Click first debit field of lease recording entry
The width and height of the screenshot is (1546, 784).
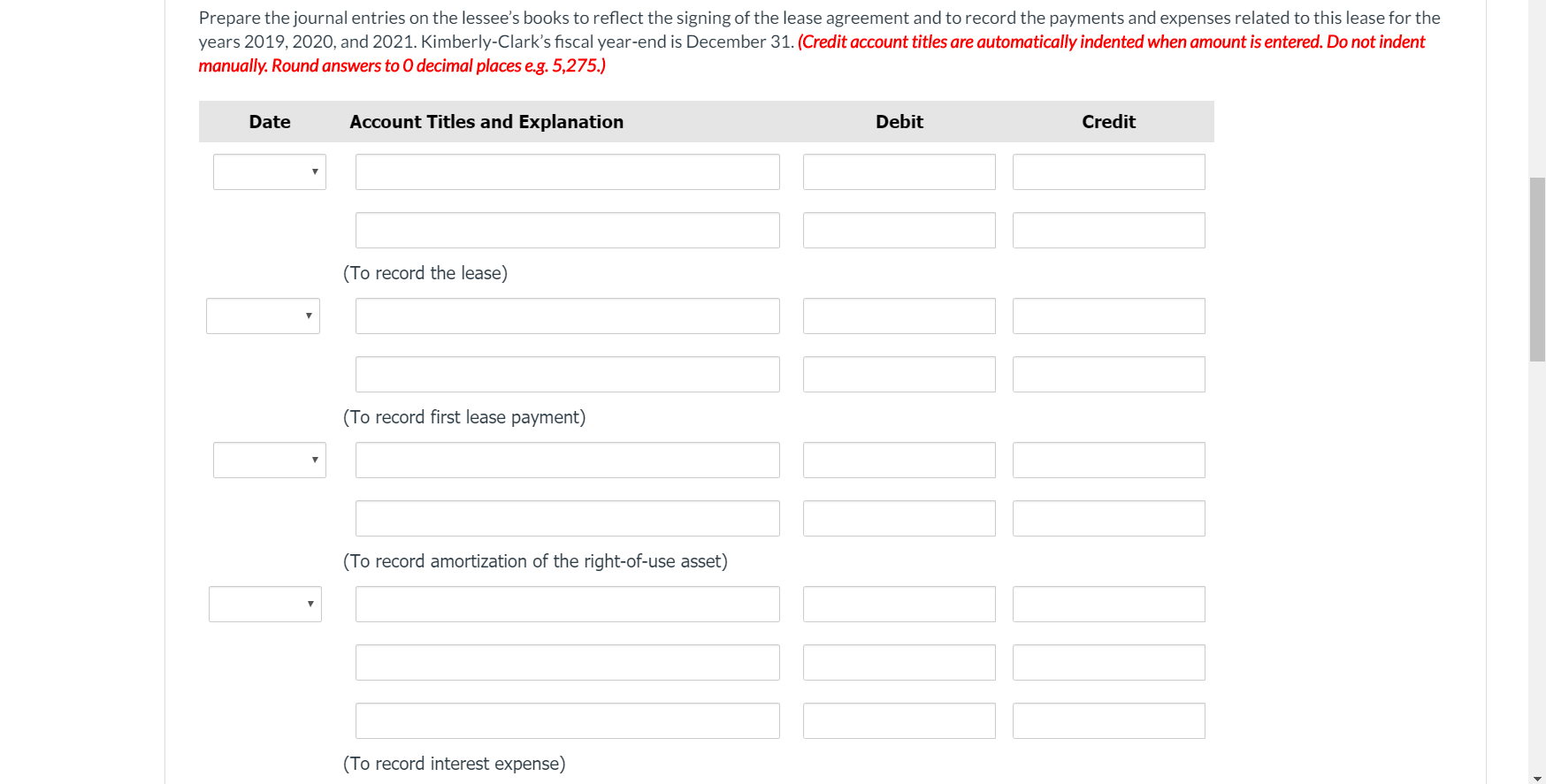point(899,171)
